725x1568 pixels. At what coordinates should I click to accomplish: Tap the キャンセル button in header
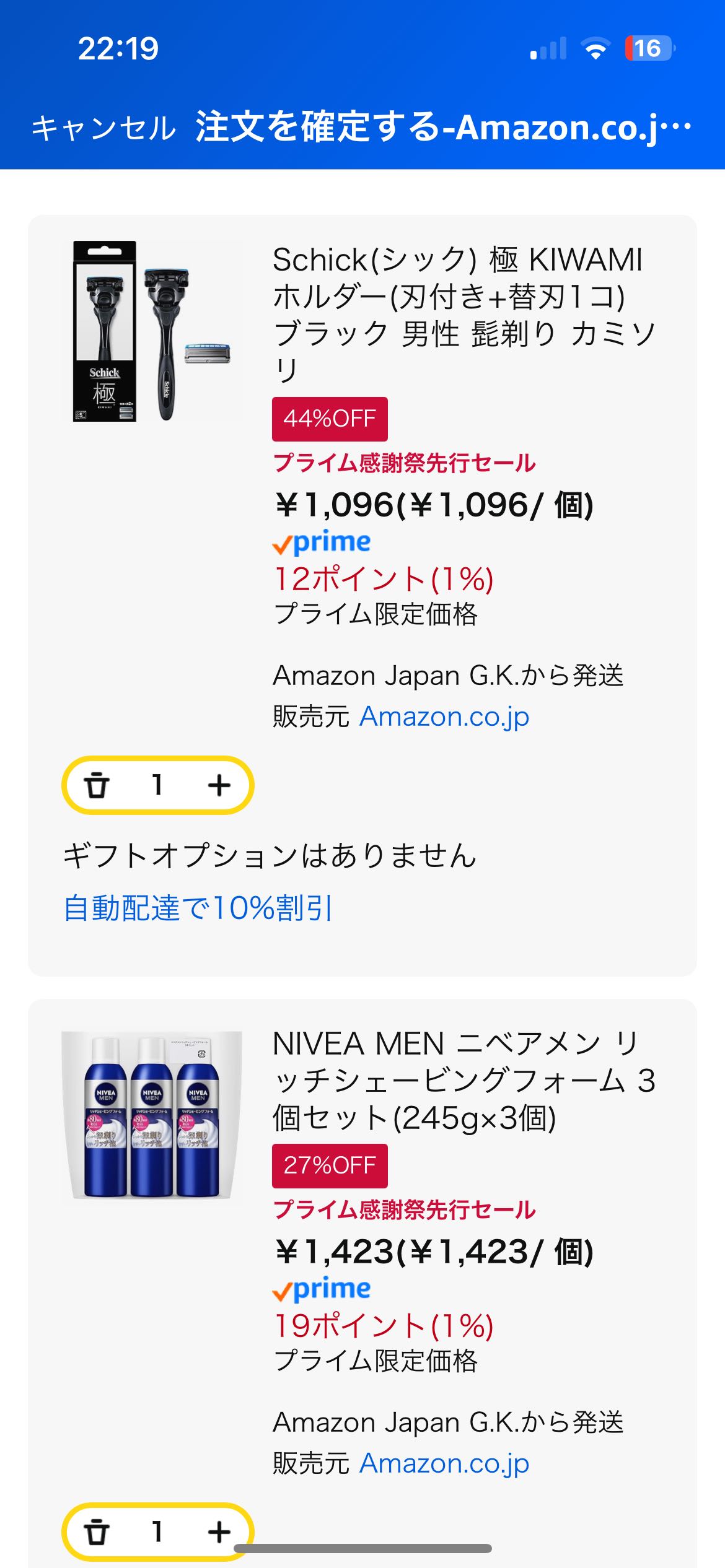pos(103,128)
